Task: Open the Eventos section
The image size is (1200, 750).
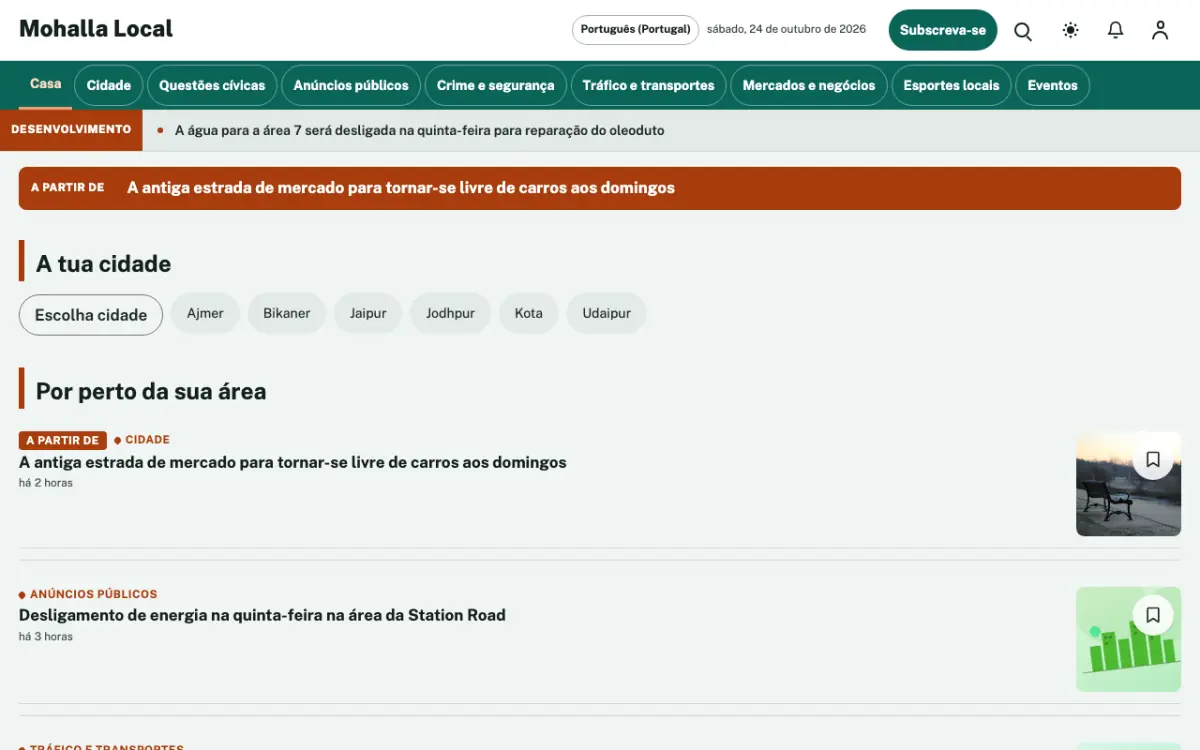Action: pos(1053,86)
